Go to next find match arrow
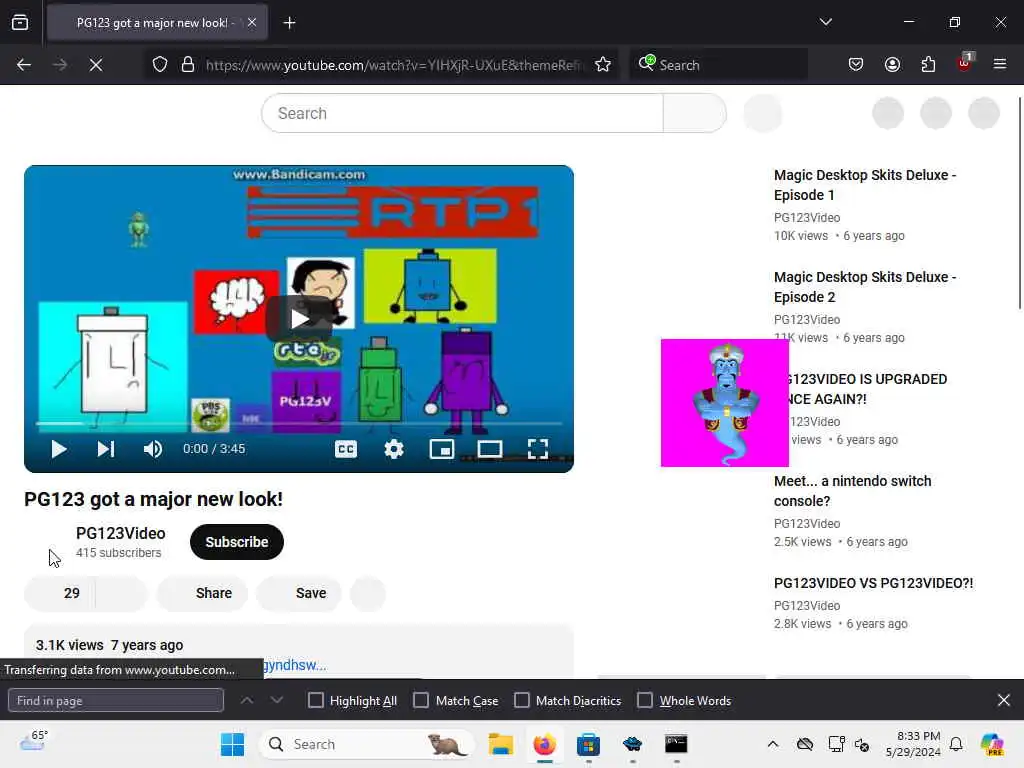The image size is (1024, 768). click(x=277, y=700)
